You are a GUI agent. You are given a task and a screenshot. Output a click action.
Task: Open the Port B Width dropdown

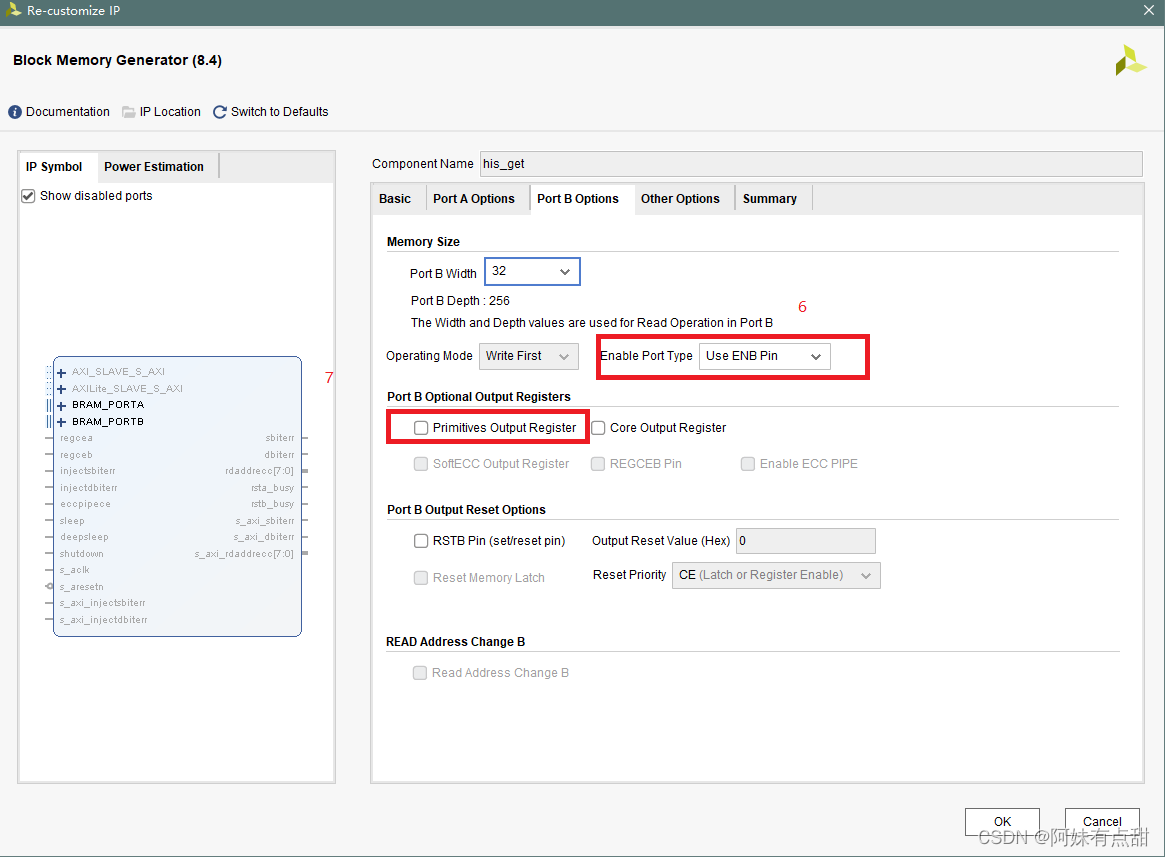(x=532, y=272)
